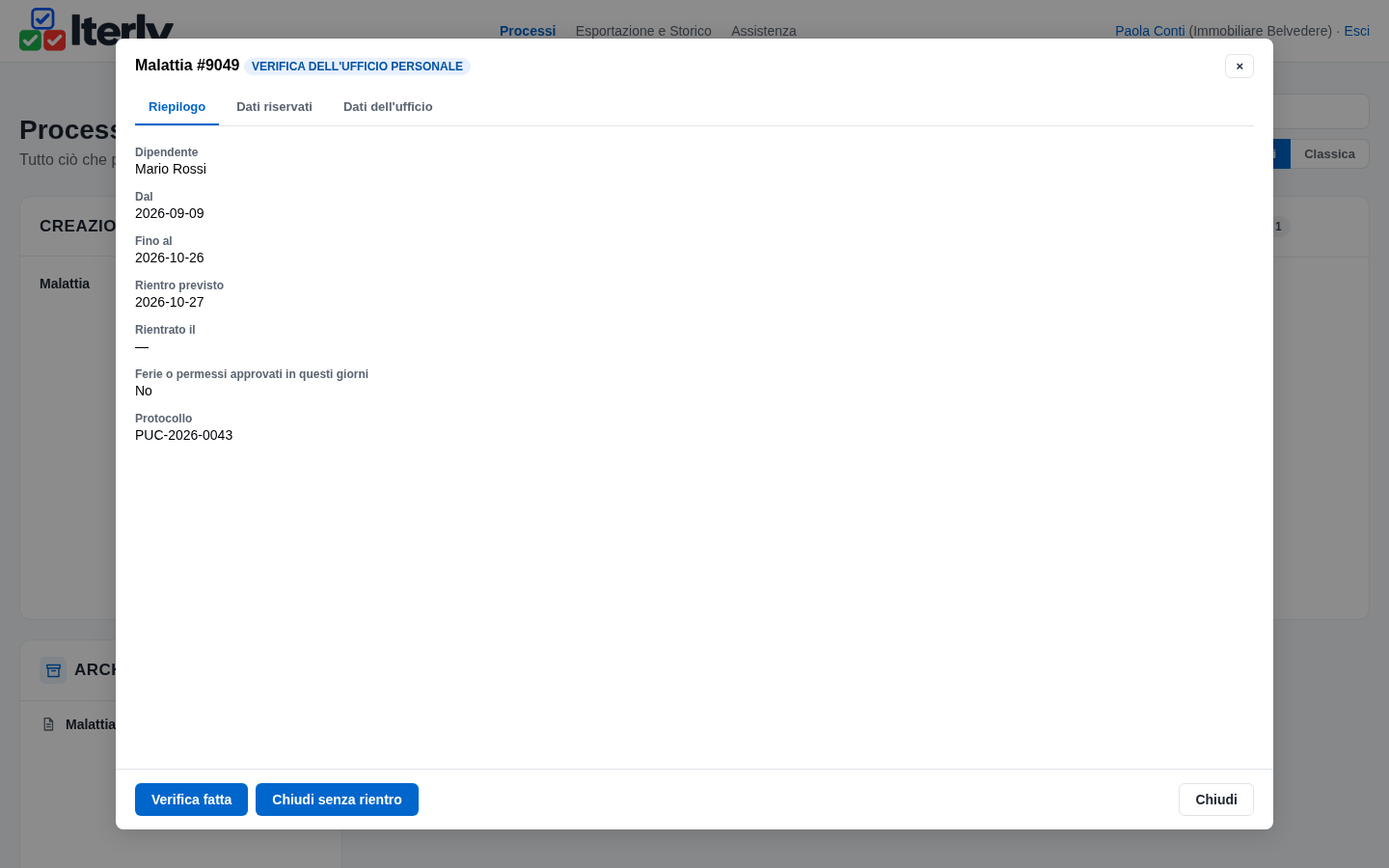
Task: Open the Dati dell'ufficio tab
Action: [x=388, y=107]
